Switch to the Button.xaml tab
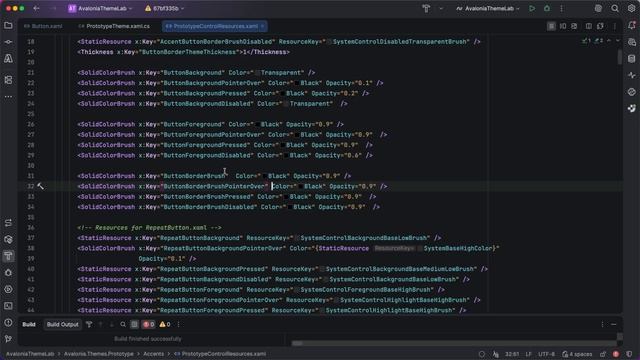The width and height of the screenshot is (640, 360). [x=43, y=26]
